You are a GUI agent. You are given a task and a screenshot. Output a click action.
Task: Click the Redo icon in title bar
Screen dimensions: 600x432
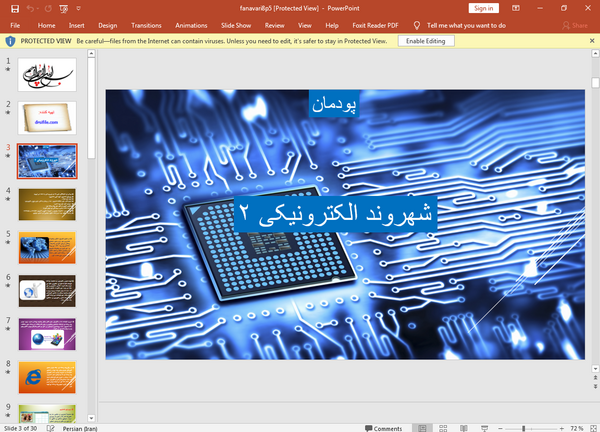[48, 8]
